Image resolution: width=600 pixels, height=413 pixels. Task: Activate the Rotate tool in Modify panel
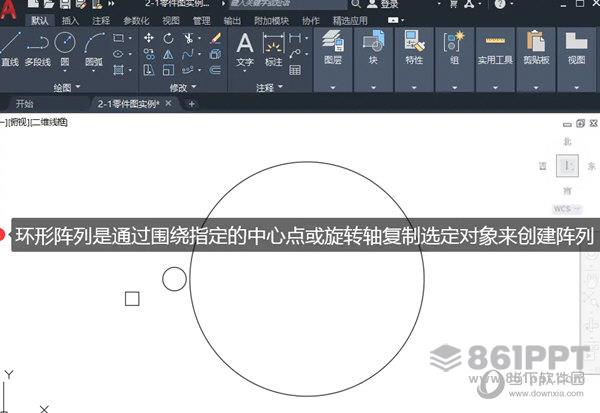[x=169, y=38]
